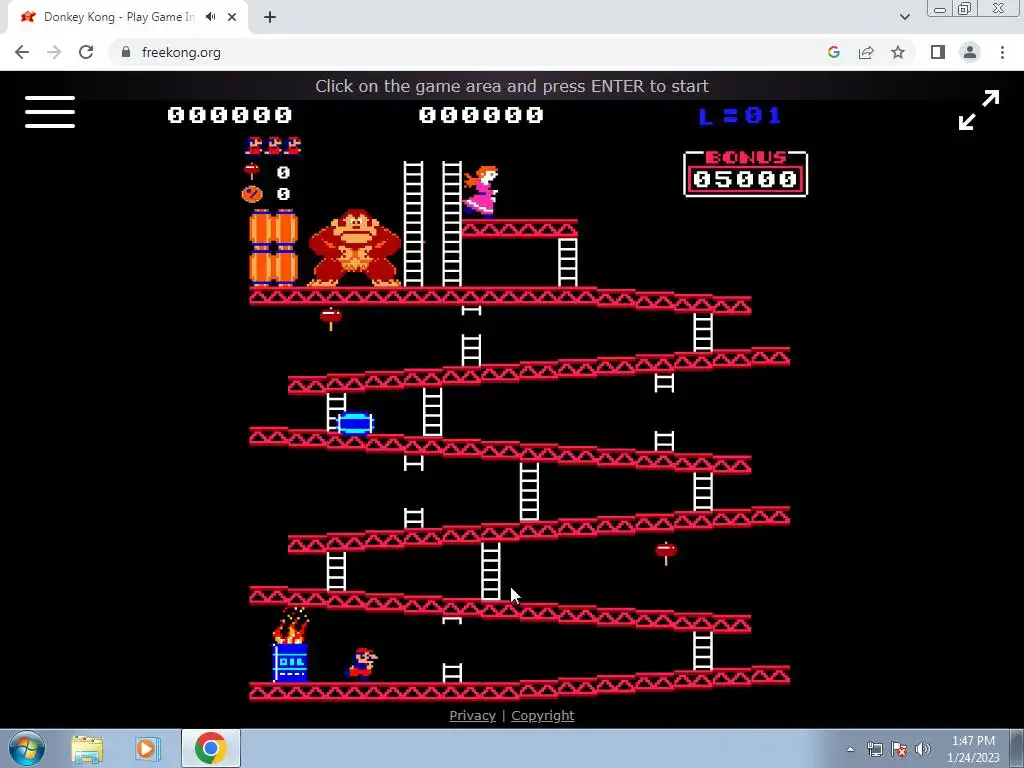Screen dimensions: 1024x768
Task: Share this page with the share icon
Action: pos(866,52)
